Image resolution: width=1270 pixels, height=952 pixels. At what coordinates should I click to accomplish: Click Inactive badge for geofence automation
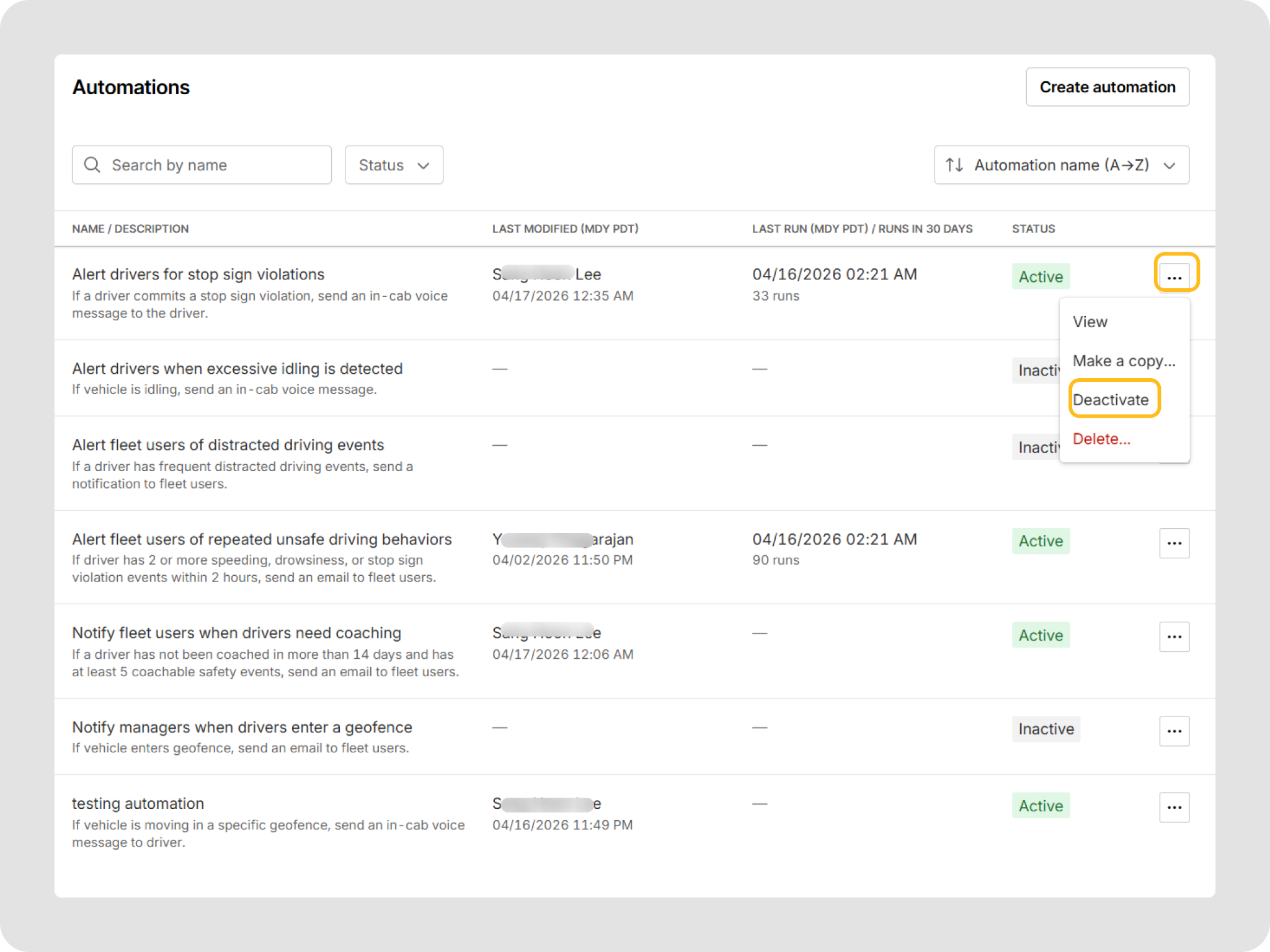[1046, 729]
